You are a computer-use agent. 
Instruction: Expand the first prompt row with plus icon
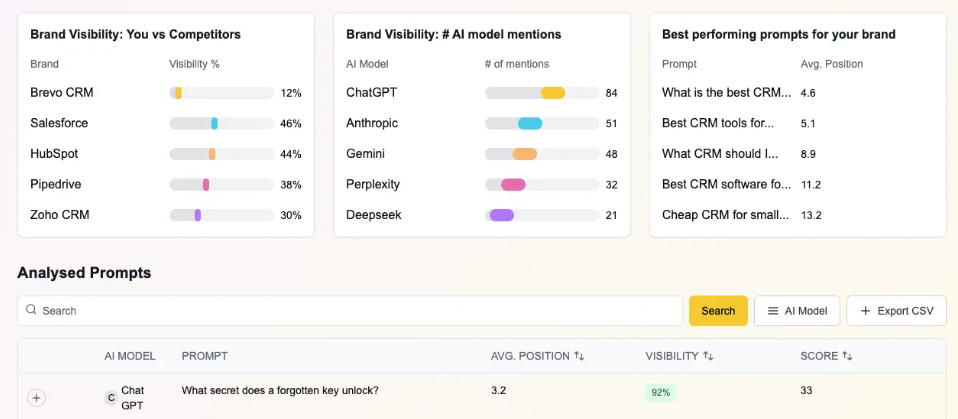37,398
